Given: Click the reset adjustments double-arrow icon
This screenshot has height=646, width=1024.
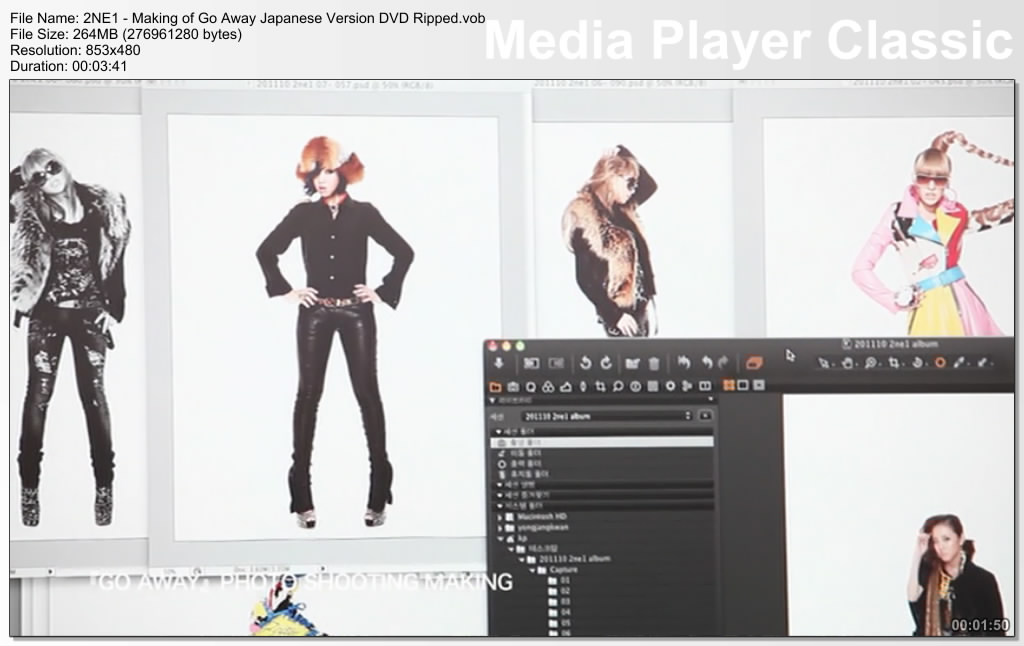Looking at the screenshot, I should coord(684,363).
